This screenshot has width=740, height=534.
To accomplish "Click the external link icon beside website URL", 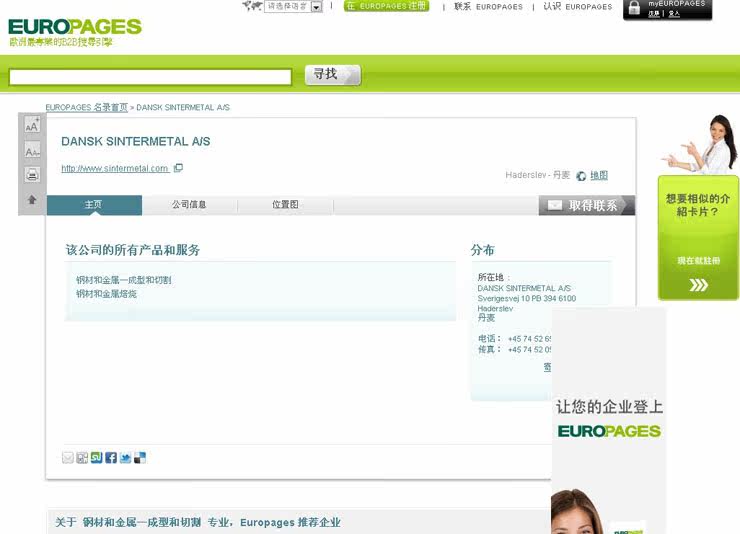I will [x=178, y=168].
